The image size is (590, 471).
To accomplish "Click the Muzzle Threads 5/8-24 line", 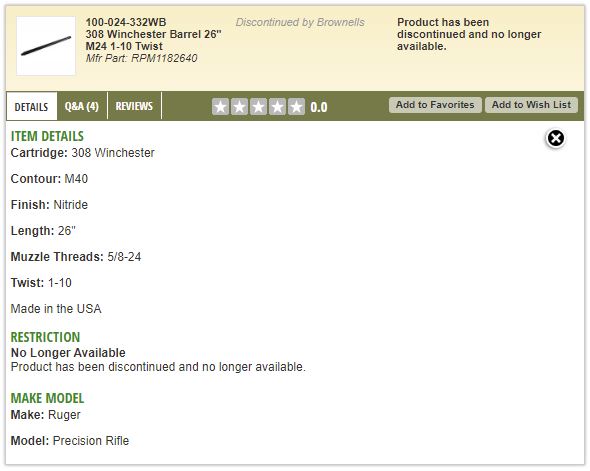I will [76, 257].
